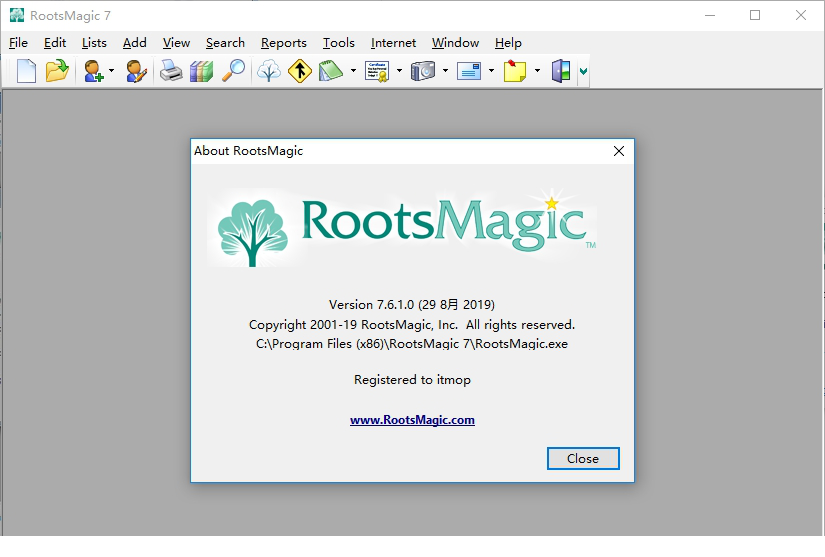
Task: Click the tree icon in the toolbar
Action: pyautogui.click(x=268, y=70)
